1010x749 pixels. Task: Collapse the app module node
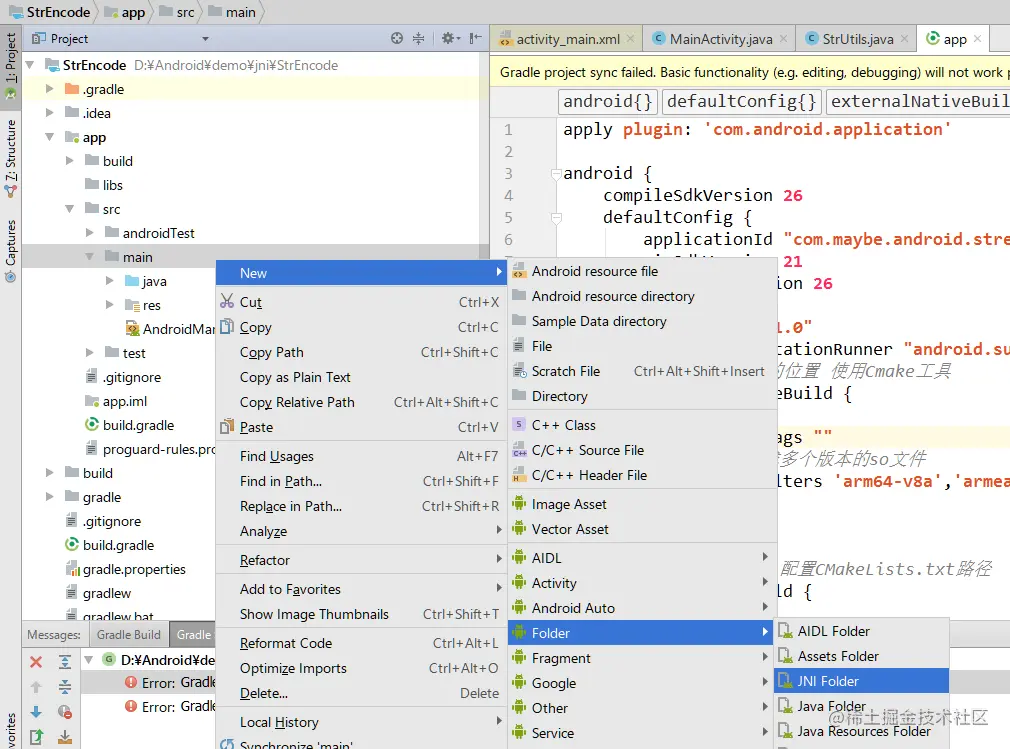[x=50, y=137]
